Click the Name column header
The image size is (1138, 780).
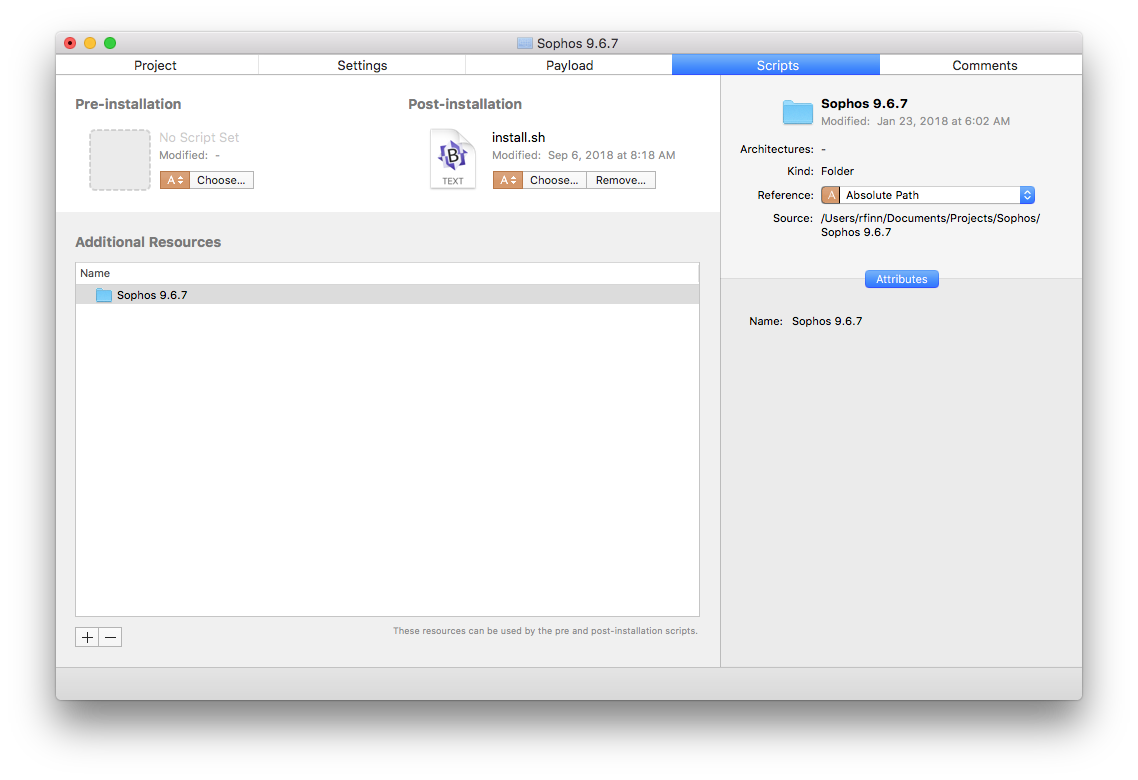(388, 274)
